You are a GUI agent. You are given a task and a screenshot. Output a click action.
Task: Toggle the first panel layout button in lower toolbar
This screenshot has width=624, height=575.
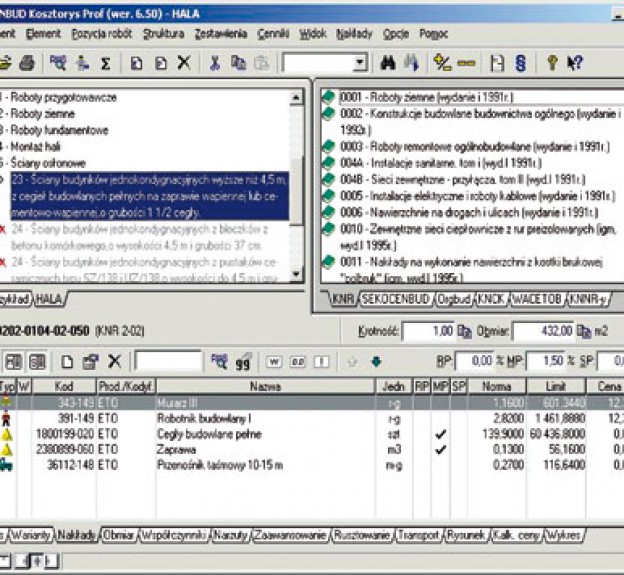14,361
